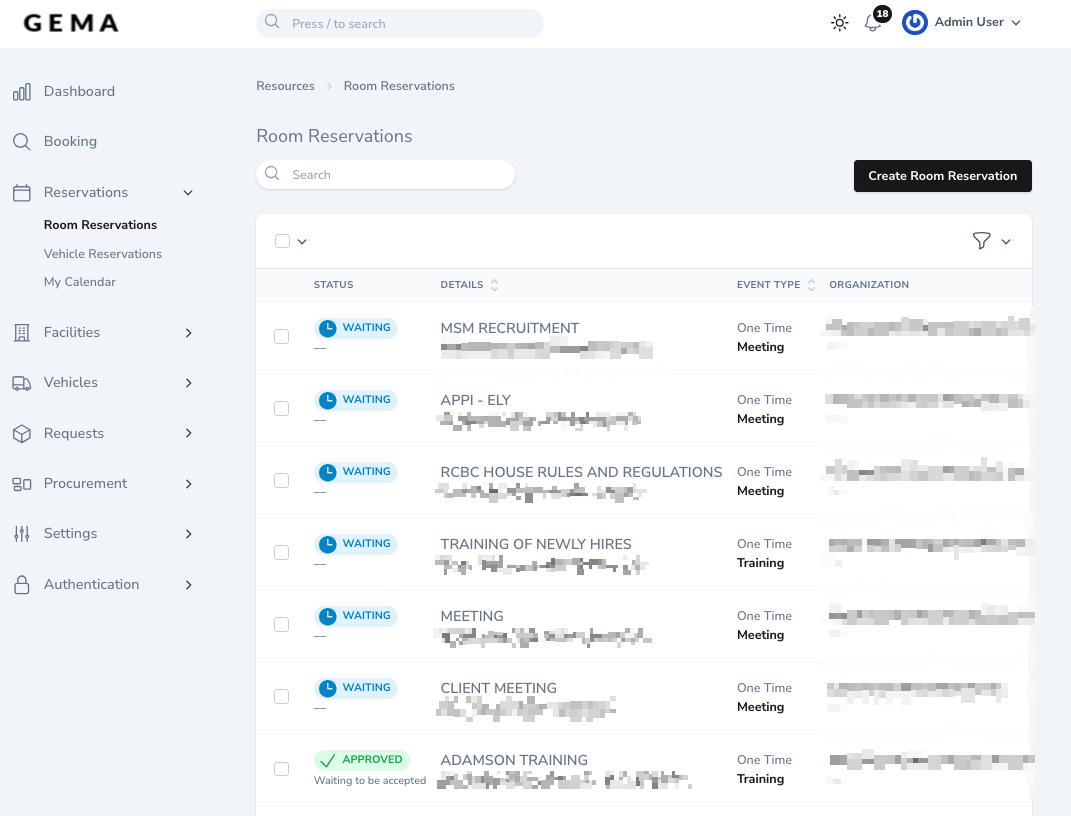This screenshot has width=1071, height=816.
Task: Open the bulk selection dropdown arrow
Action: [302, 241]
